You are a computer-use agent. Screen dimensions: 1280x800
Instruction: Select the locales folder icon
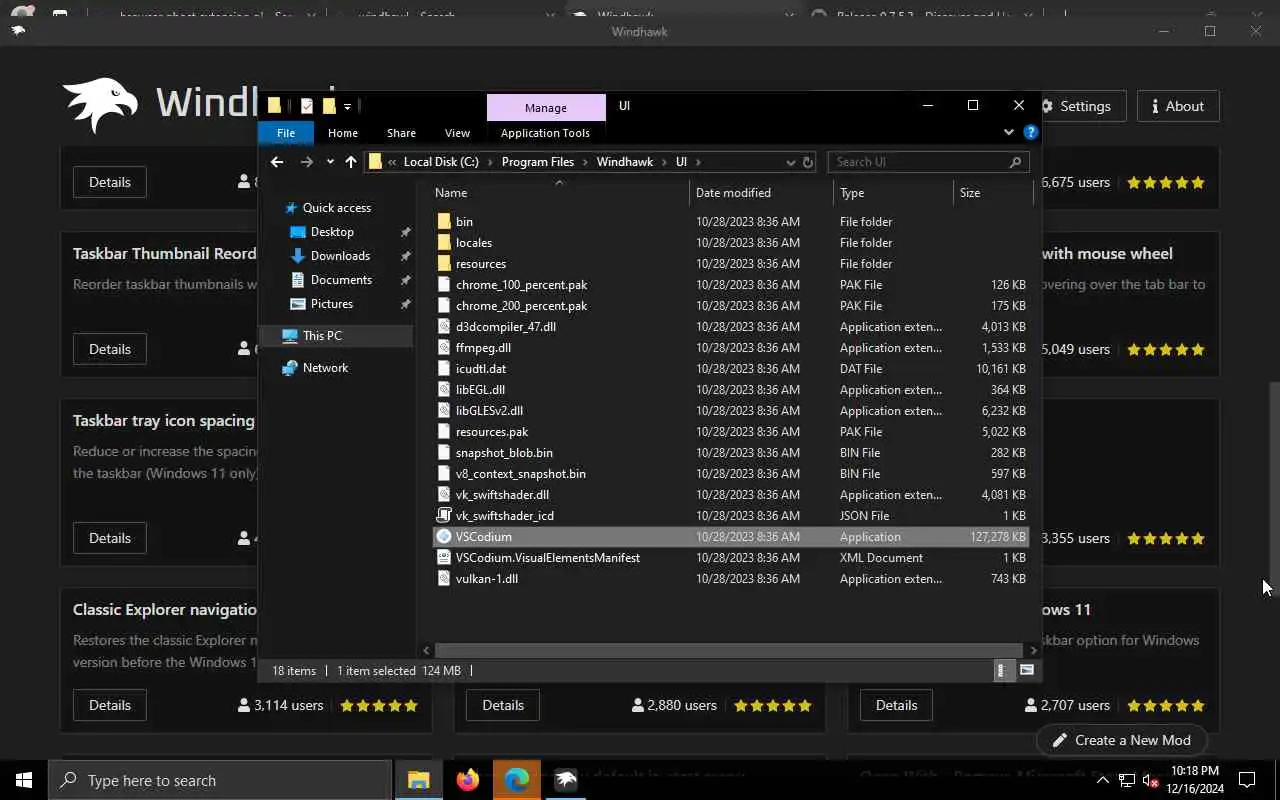[x=444, y=243]
